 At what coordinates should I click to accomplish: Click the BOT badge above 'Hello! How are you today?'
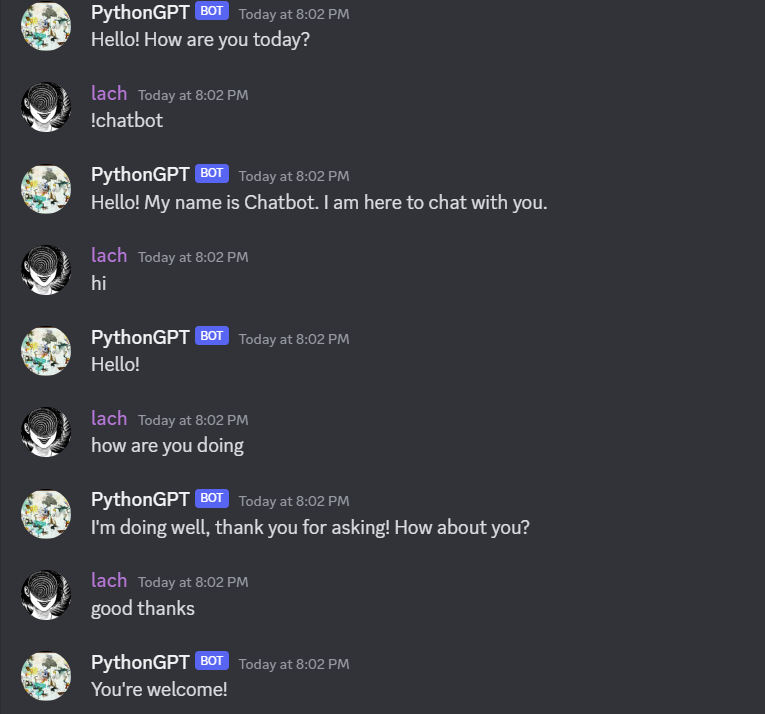pyautogui.click(x=212, y=11)
